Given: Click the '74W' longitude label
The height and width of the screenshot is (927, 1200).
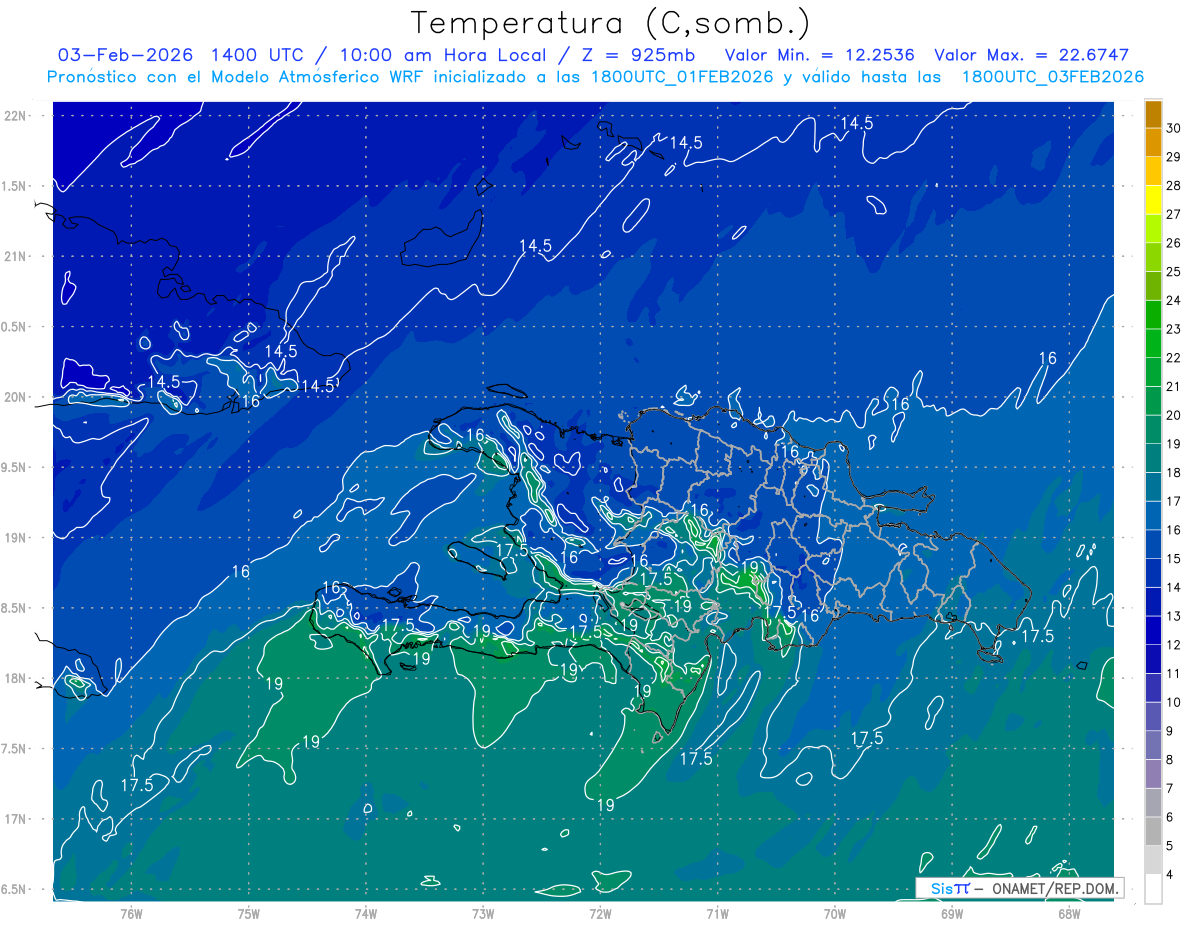Looking at the screenshot, I should click(x=366, y=913).
